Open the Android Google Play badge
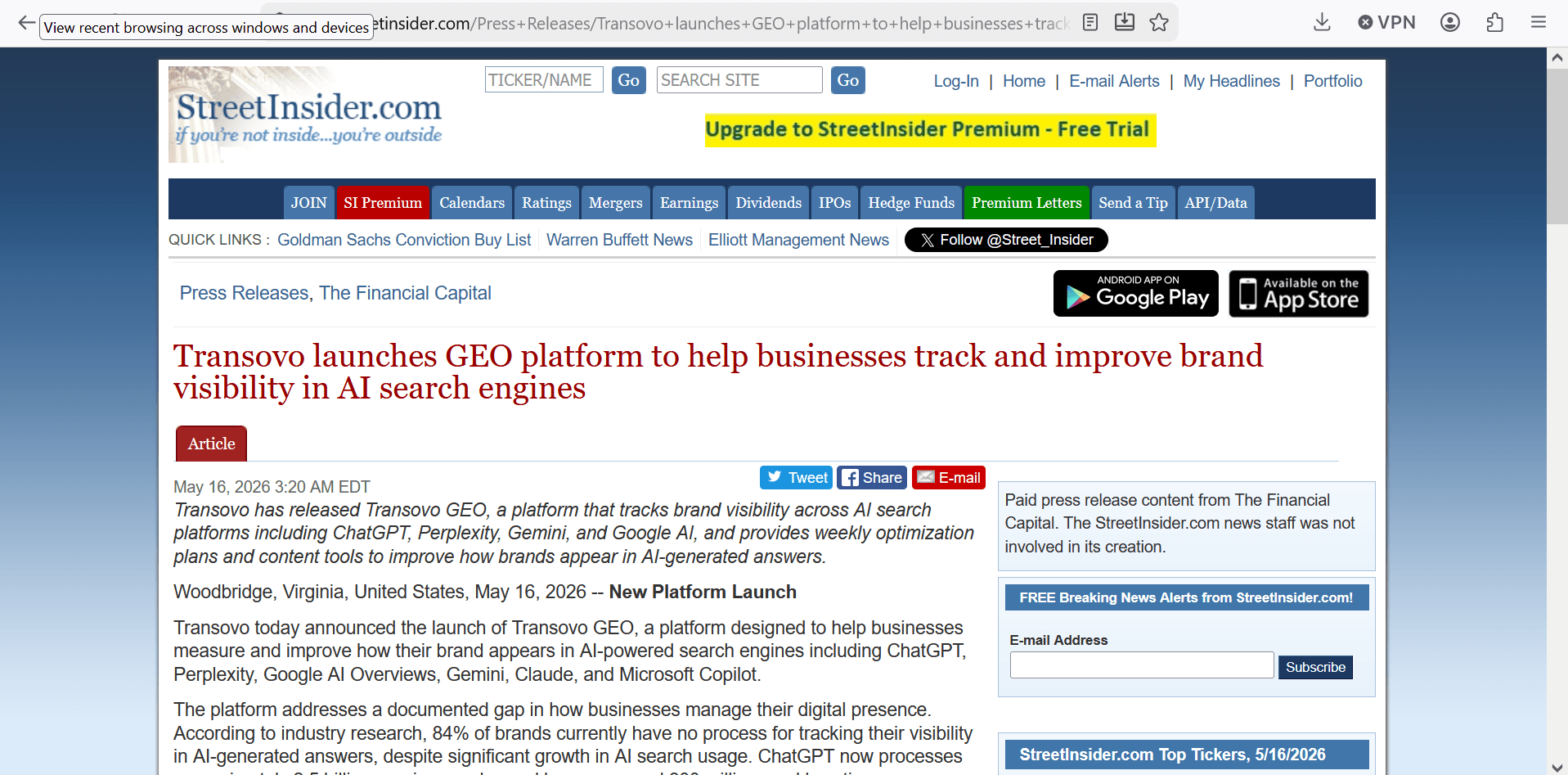This screenshot has height=775, width=1568. click(x=1136, y=293)
